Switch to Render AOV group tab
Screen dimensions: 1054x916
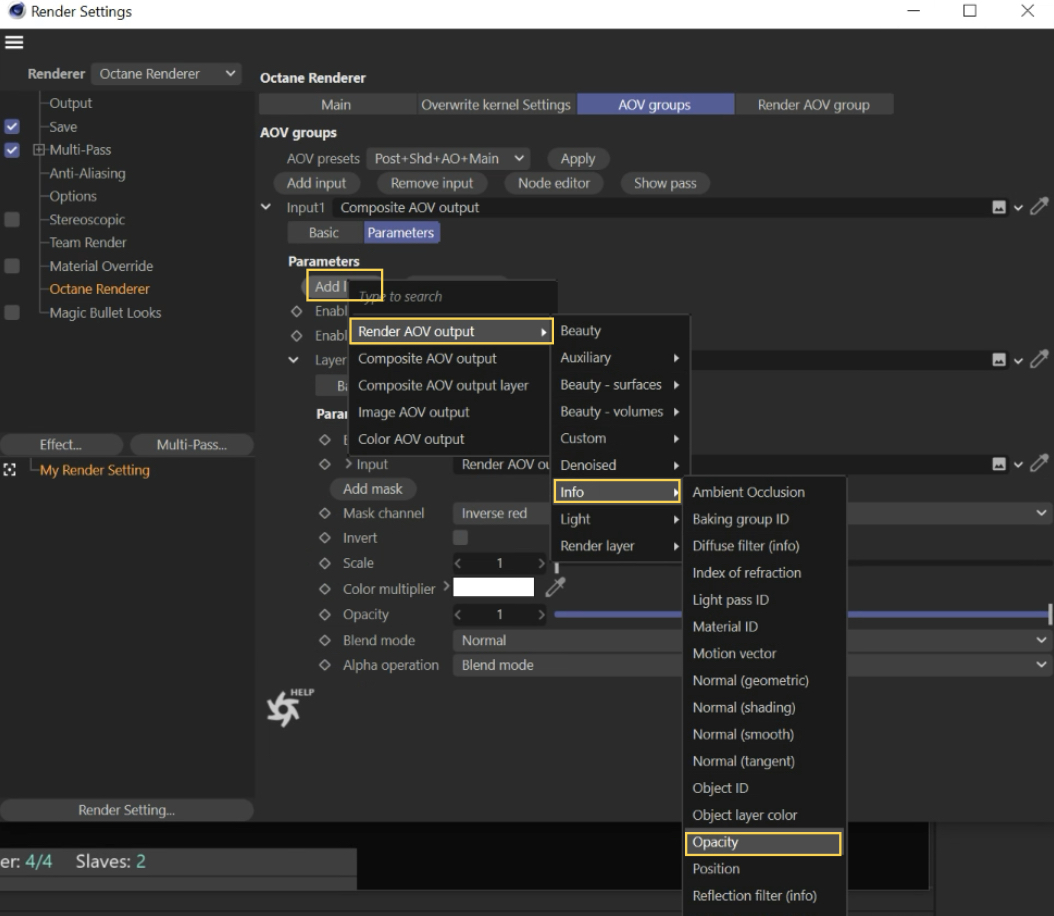[x=813, y=105]
